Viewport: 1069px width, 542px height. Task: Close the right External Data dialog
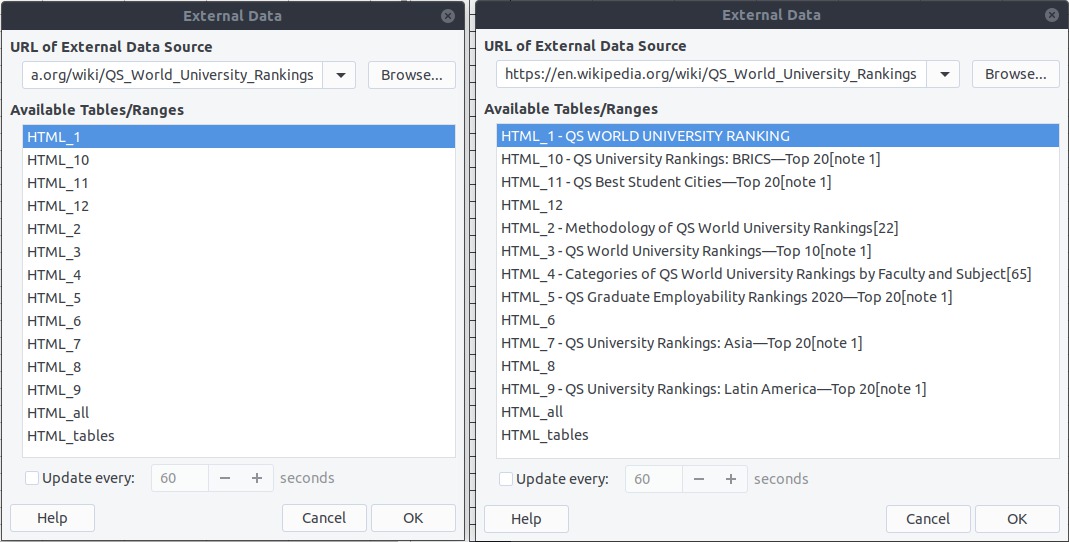[x=1052, y=15]
